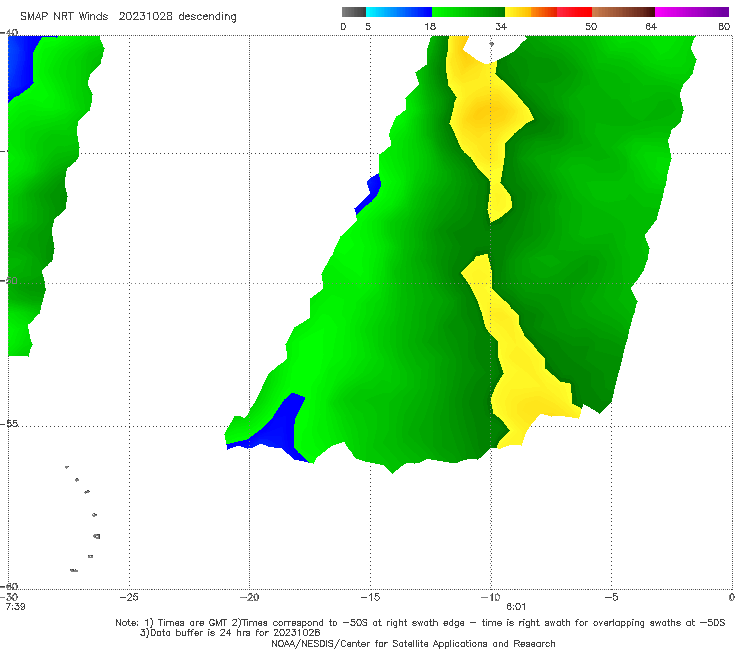
Task: Click the brown segment of the colorbar
Action: tap(623, 12)
